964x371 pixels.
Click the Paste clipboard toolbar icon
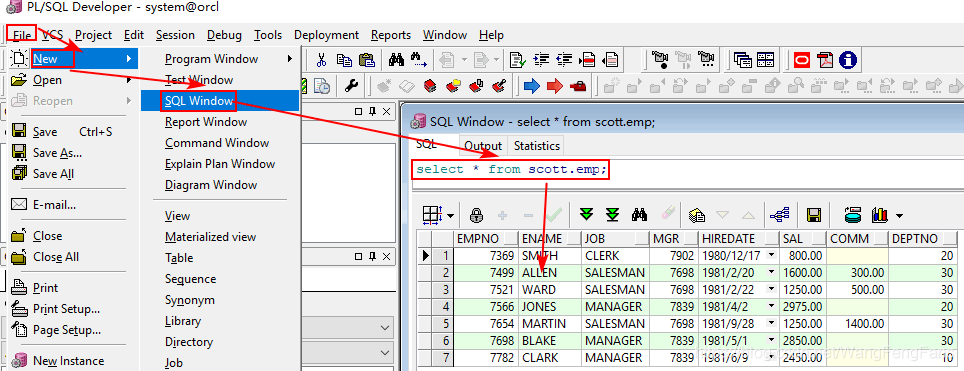tap(366, 59)
